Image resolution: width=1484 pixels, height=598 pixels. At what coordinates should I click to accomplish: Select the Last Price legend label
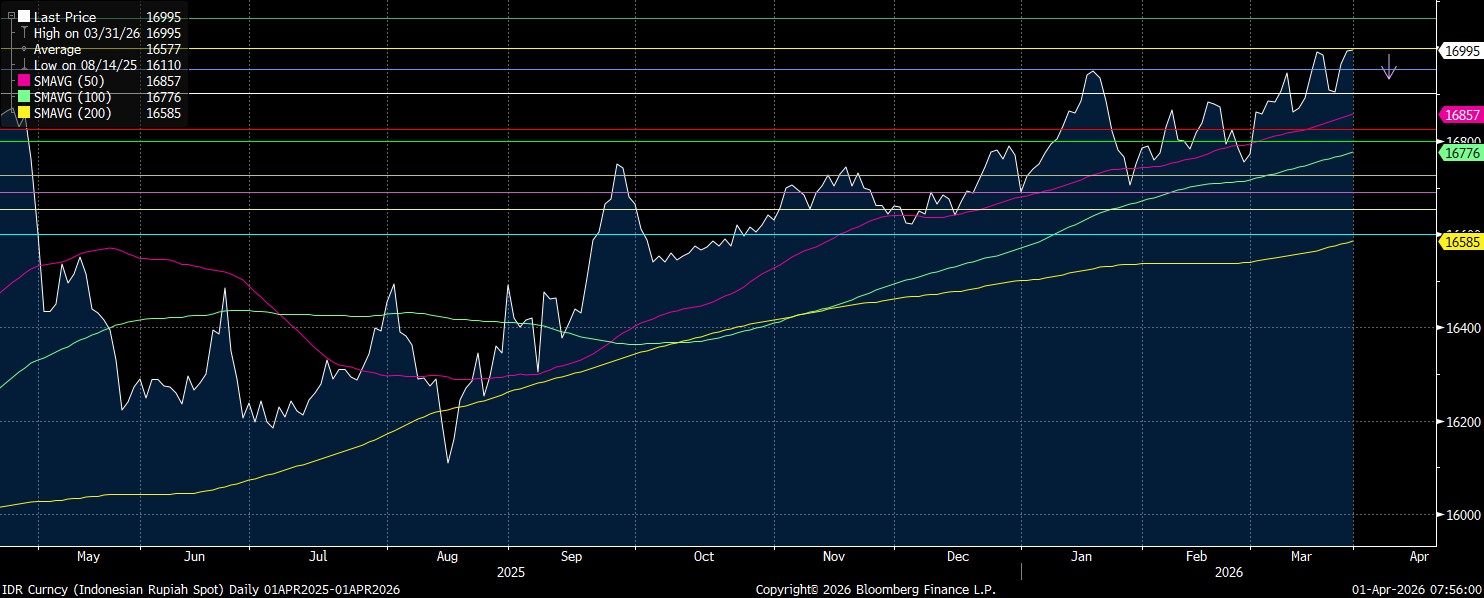[65, 17]
